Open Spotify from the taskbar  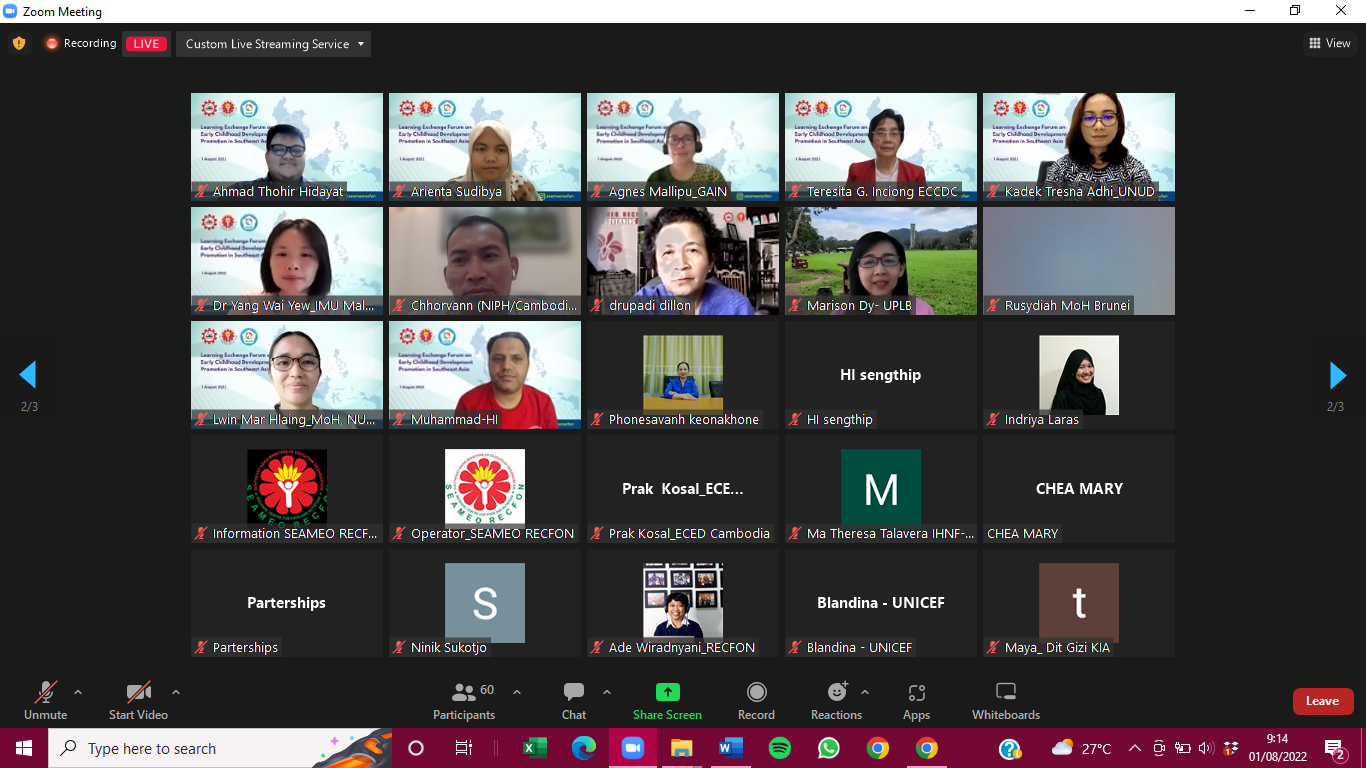click(x=780, y=748)
